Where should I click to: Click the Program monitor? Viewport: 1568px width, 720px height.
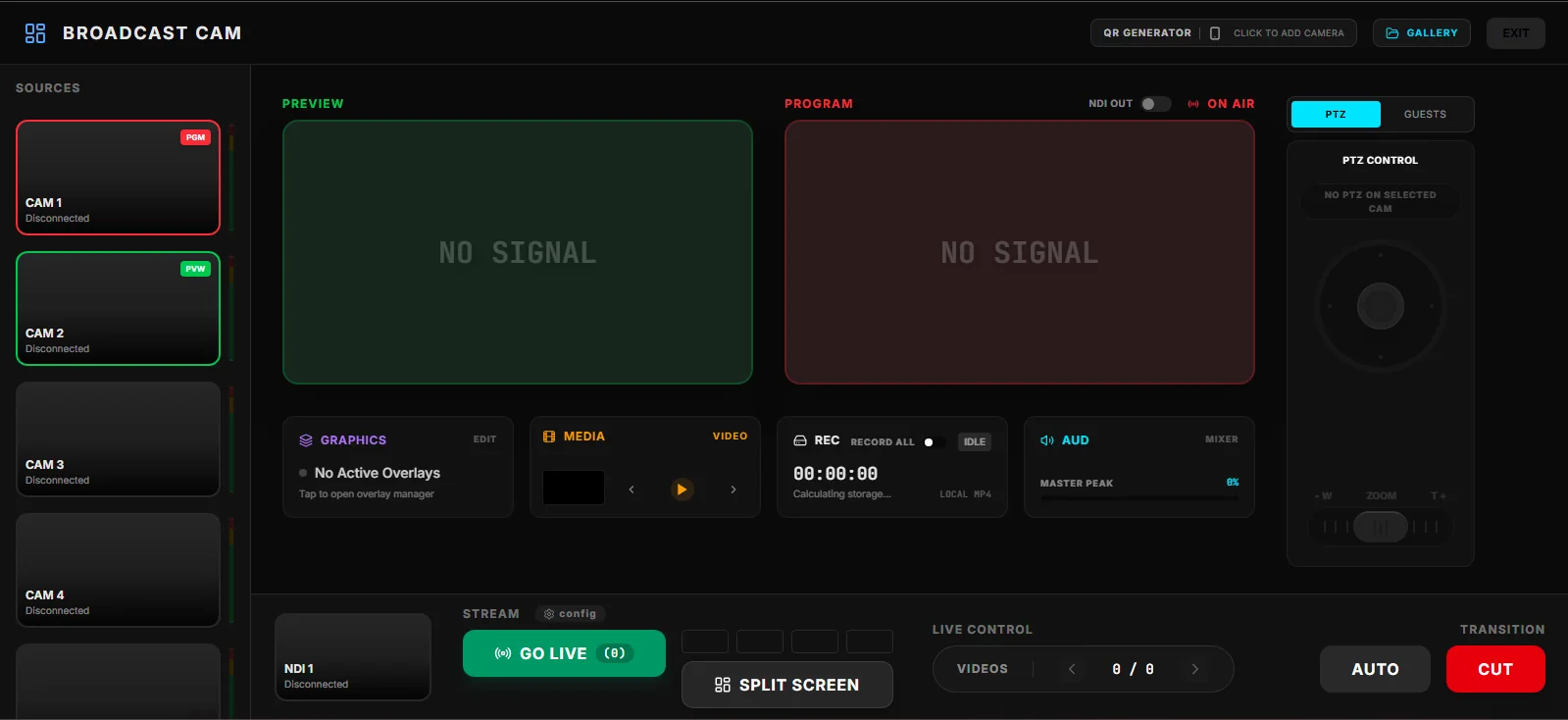1020,252
